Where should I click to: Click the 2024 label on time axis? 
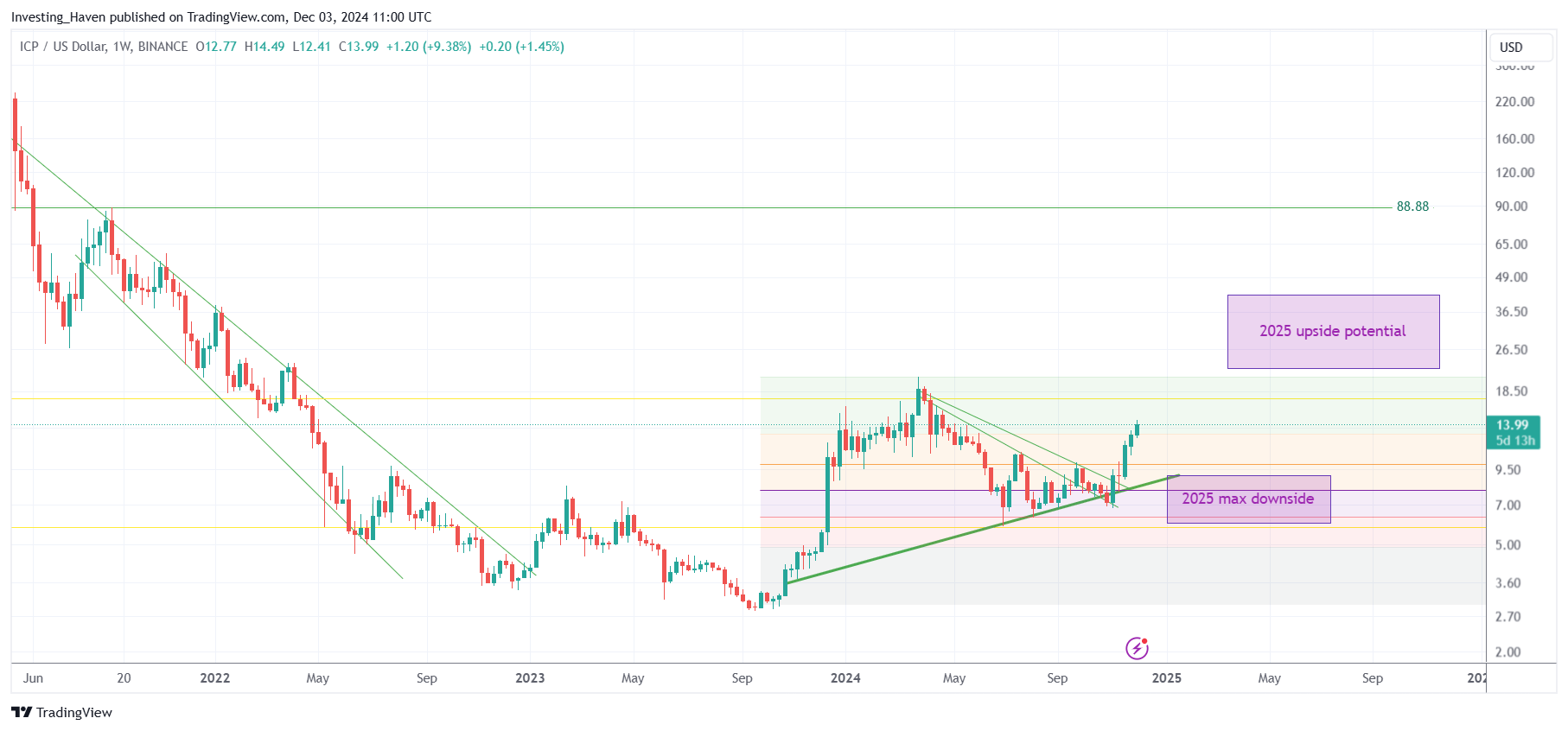click(x=845, y=678)
